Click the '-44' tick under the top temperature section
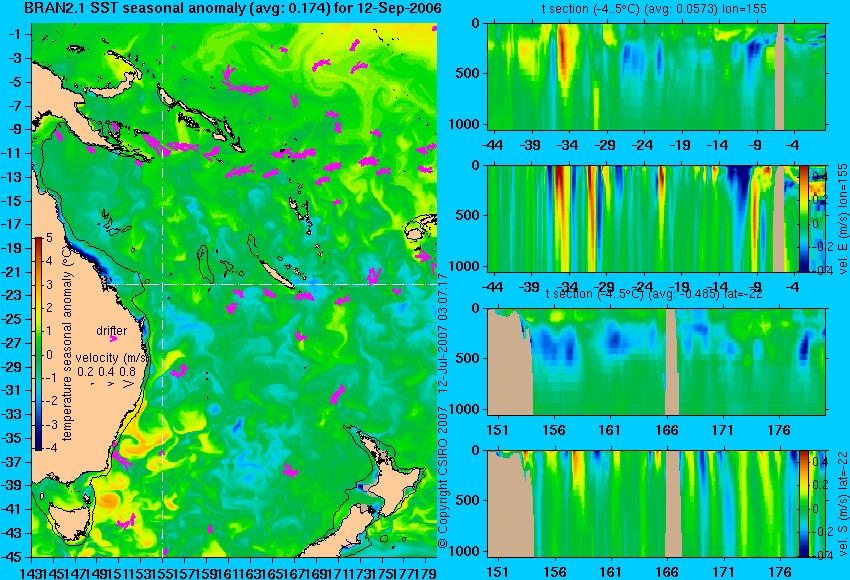 (x=492, y=145)
